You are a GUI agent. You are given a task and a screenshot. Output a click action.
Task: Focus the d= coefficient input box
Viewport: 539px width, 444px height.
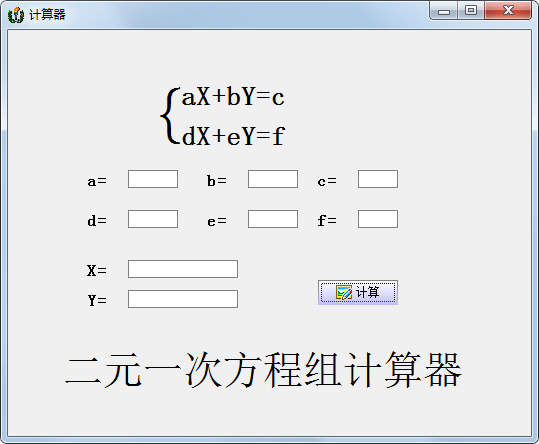click(153, 219)
